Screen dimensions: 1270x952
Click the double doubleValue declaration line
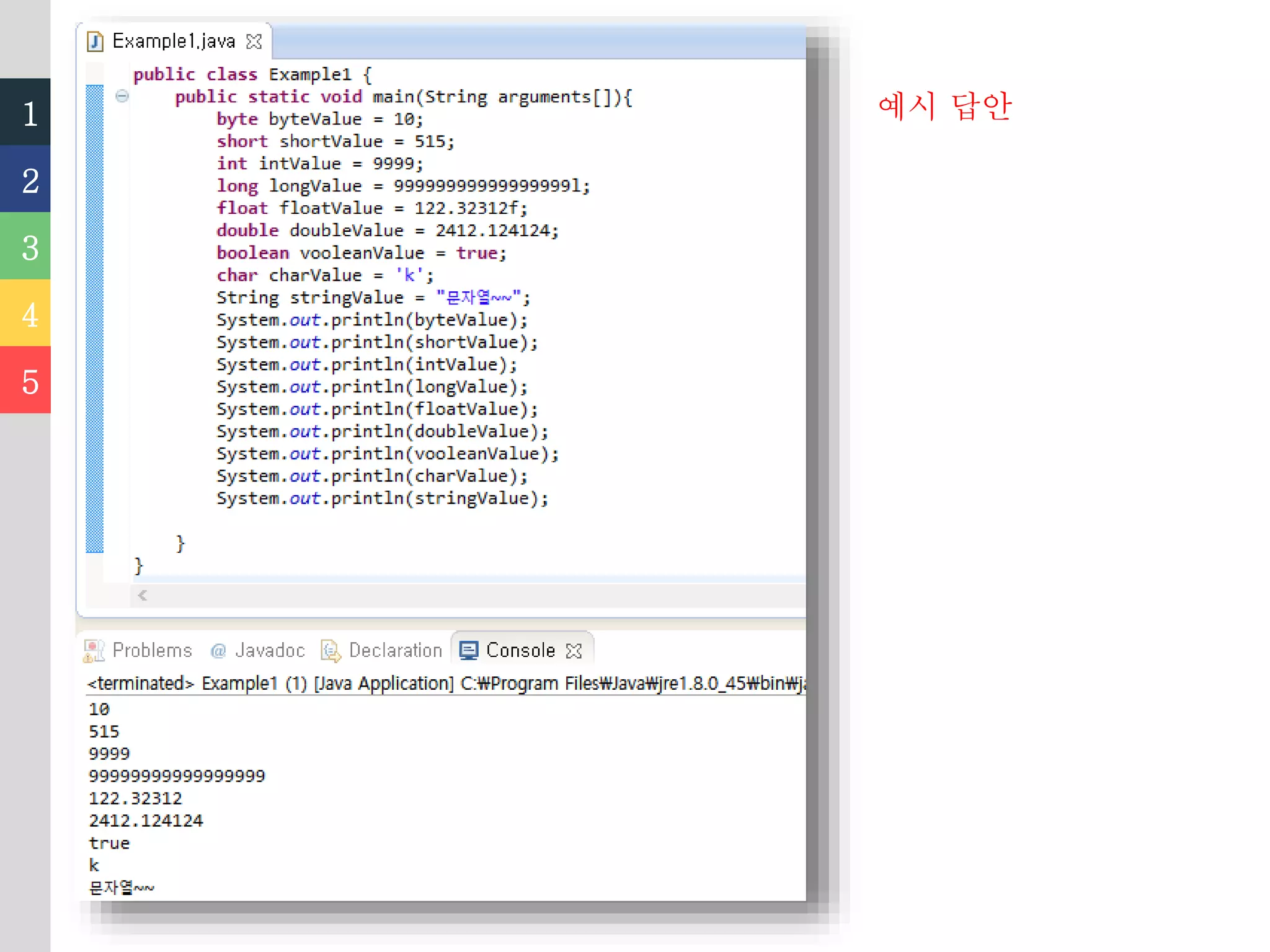coord(388,231)
